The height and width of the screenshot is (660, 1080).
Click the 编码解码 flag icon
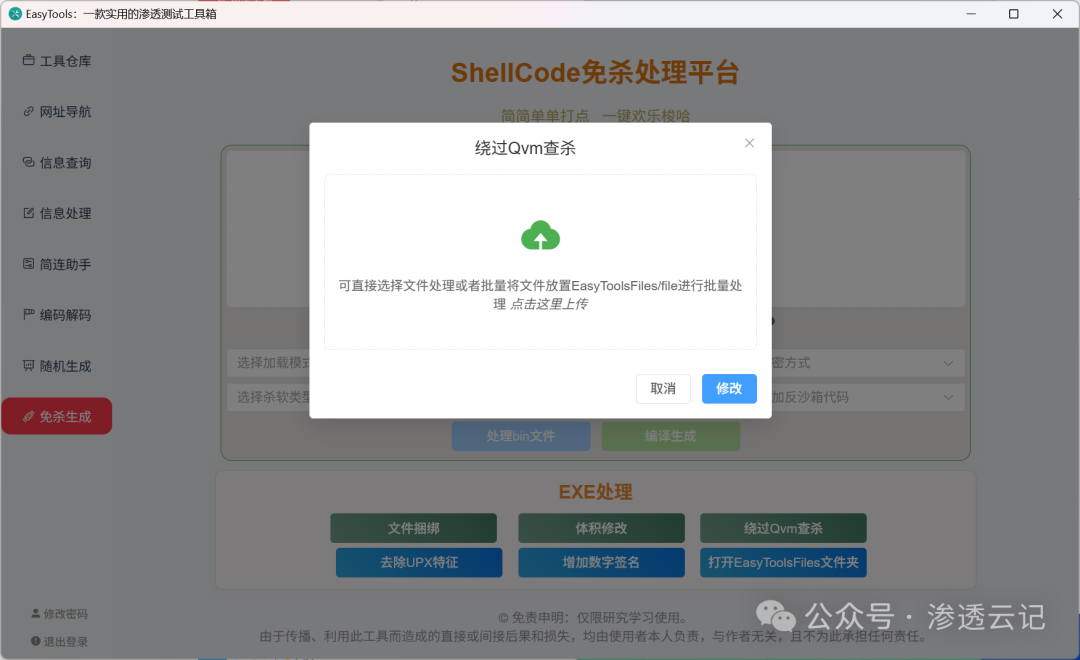click(28, 314)
